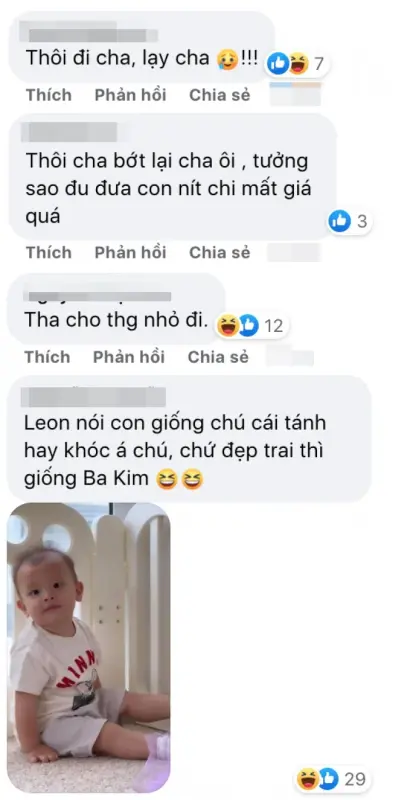The width and height of the screenshot is (413, 800).
Task: Click the blue like icon beside the 12 count
Action: coord(248,326)
